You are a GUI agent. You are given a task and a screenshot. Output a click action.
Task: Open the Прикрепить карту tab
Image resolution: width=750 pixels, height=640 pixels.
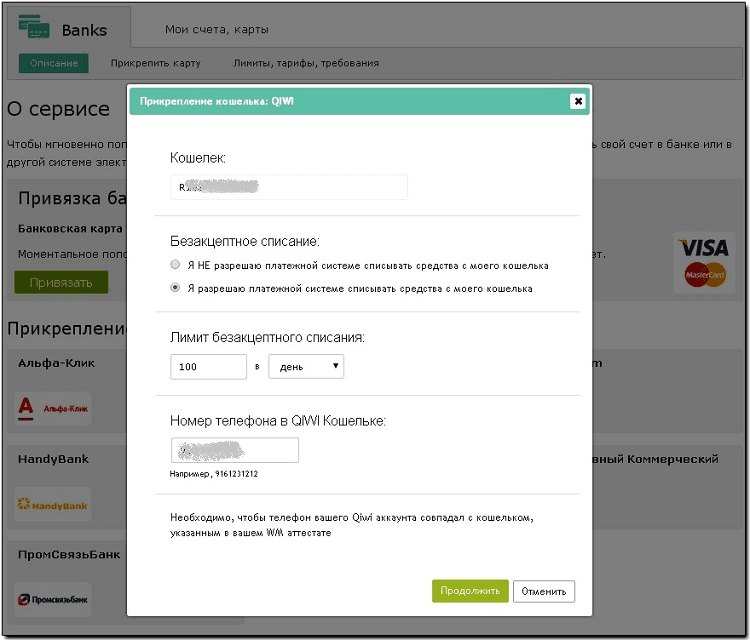tap(156, 63)
